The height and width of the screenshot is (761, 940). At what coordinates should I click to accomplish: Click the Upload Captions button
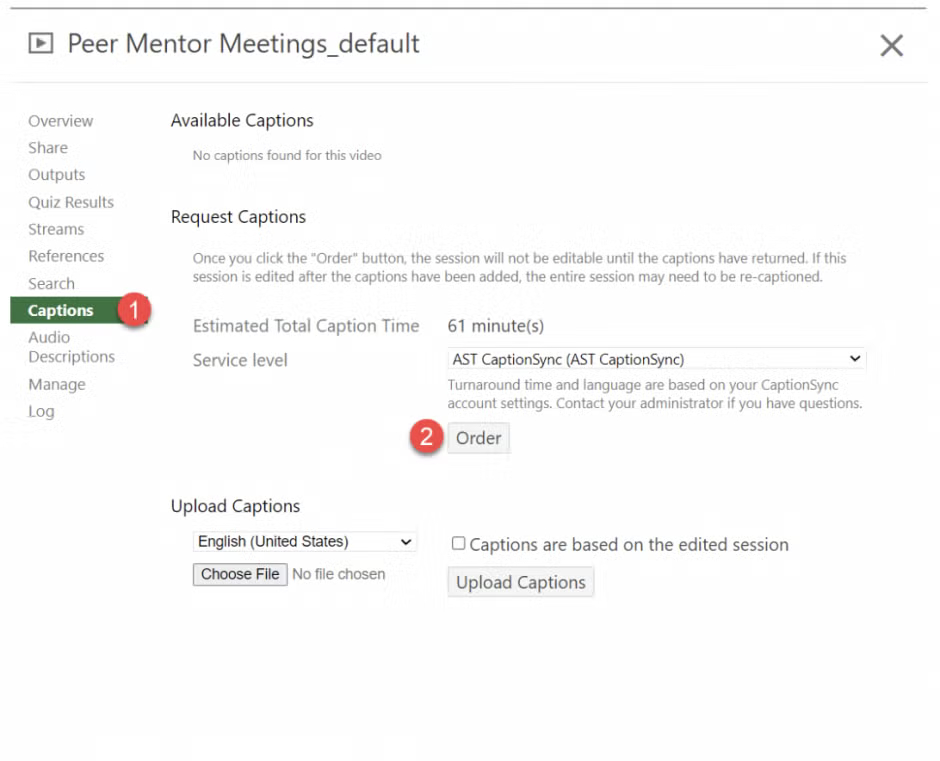(x=521, y=582)
